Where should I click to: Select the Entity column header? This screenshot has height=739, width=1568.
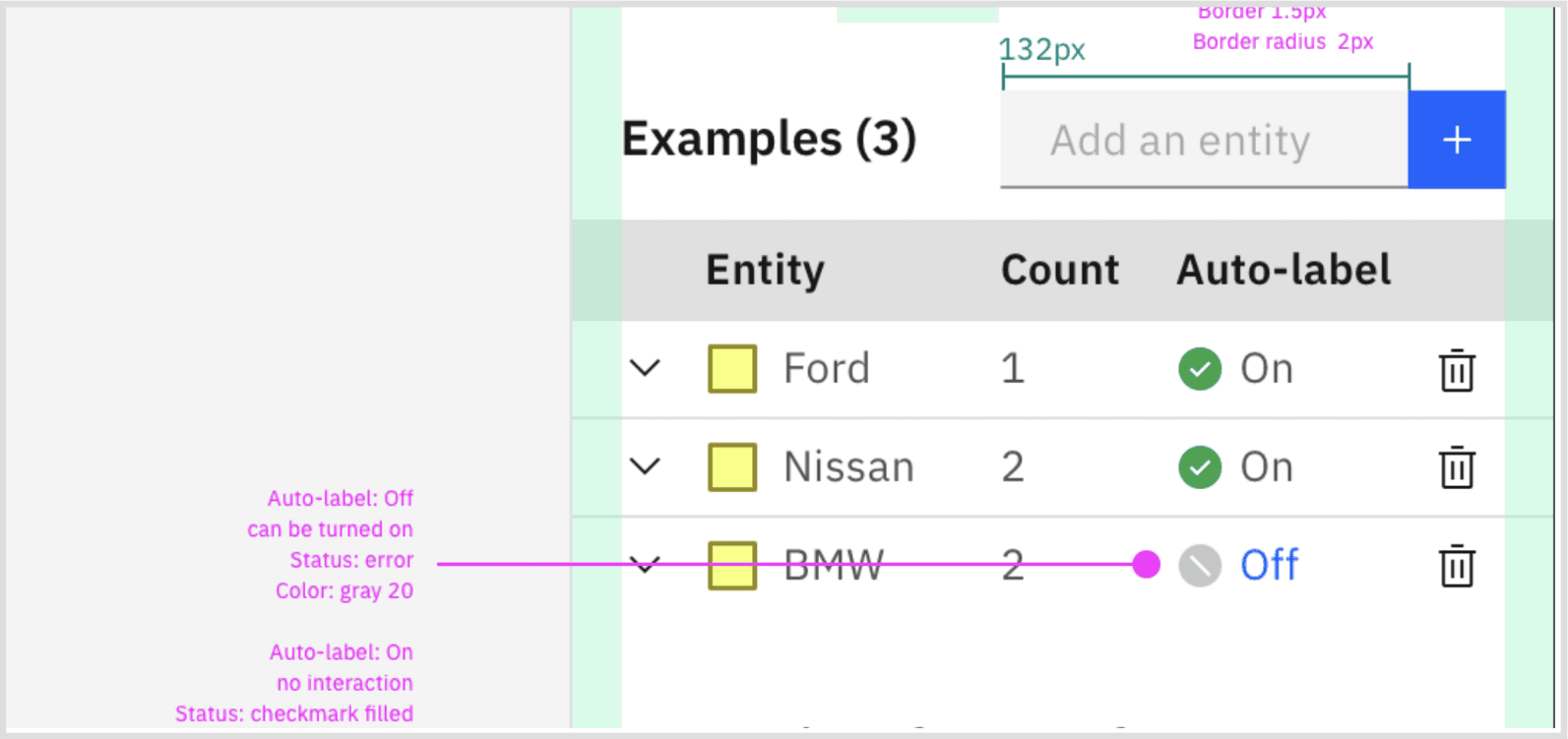click(x=764, y=270)
